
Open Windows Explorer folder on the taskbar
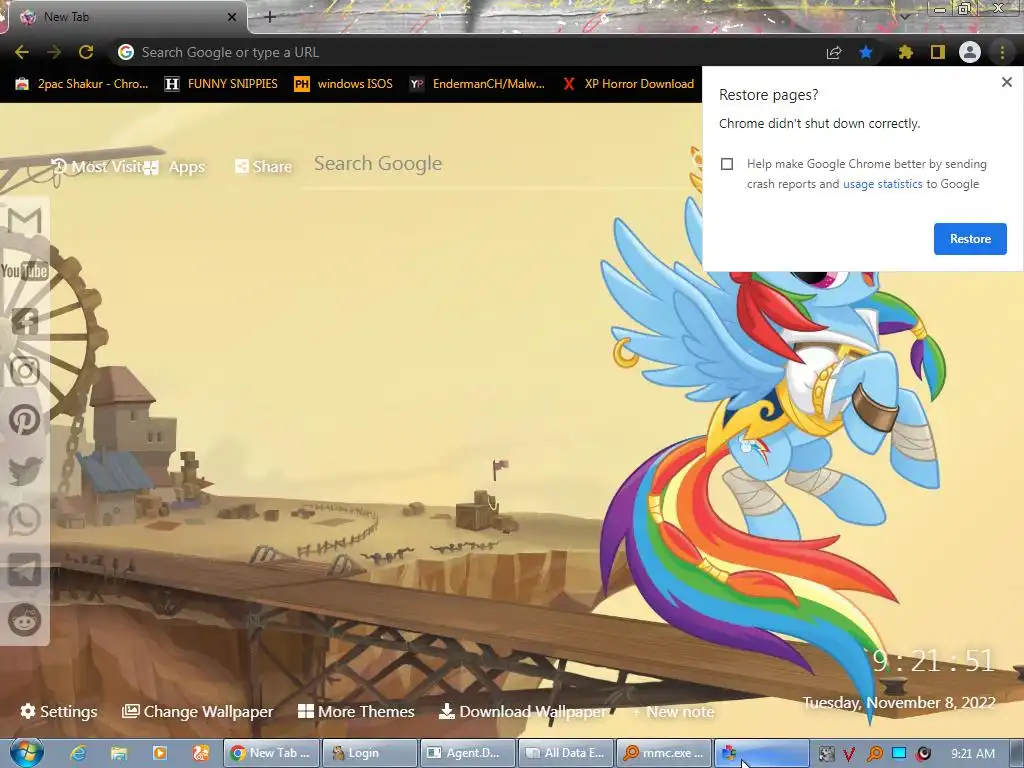click(x=119, y=753)
